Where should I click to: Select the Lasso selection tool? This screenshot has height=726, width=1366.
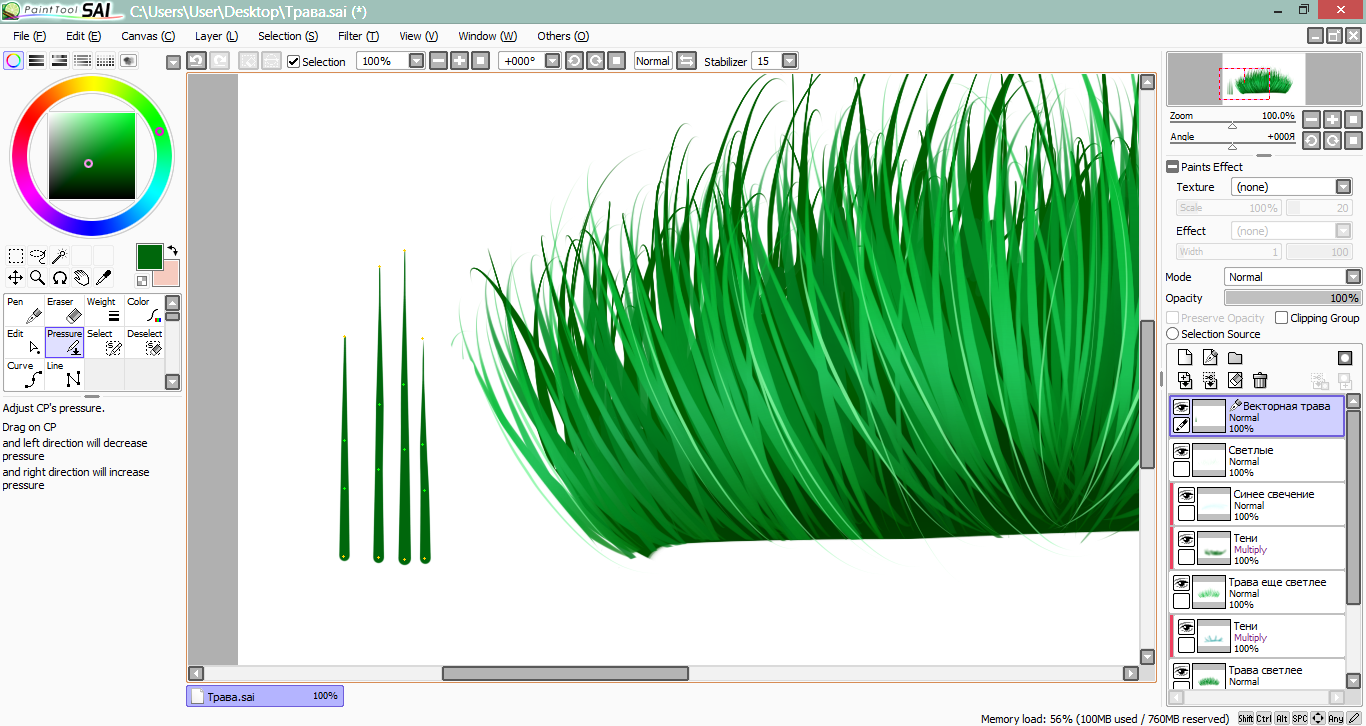38,256
